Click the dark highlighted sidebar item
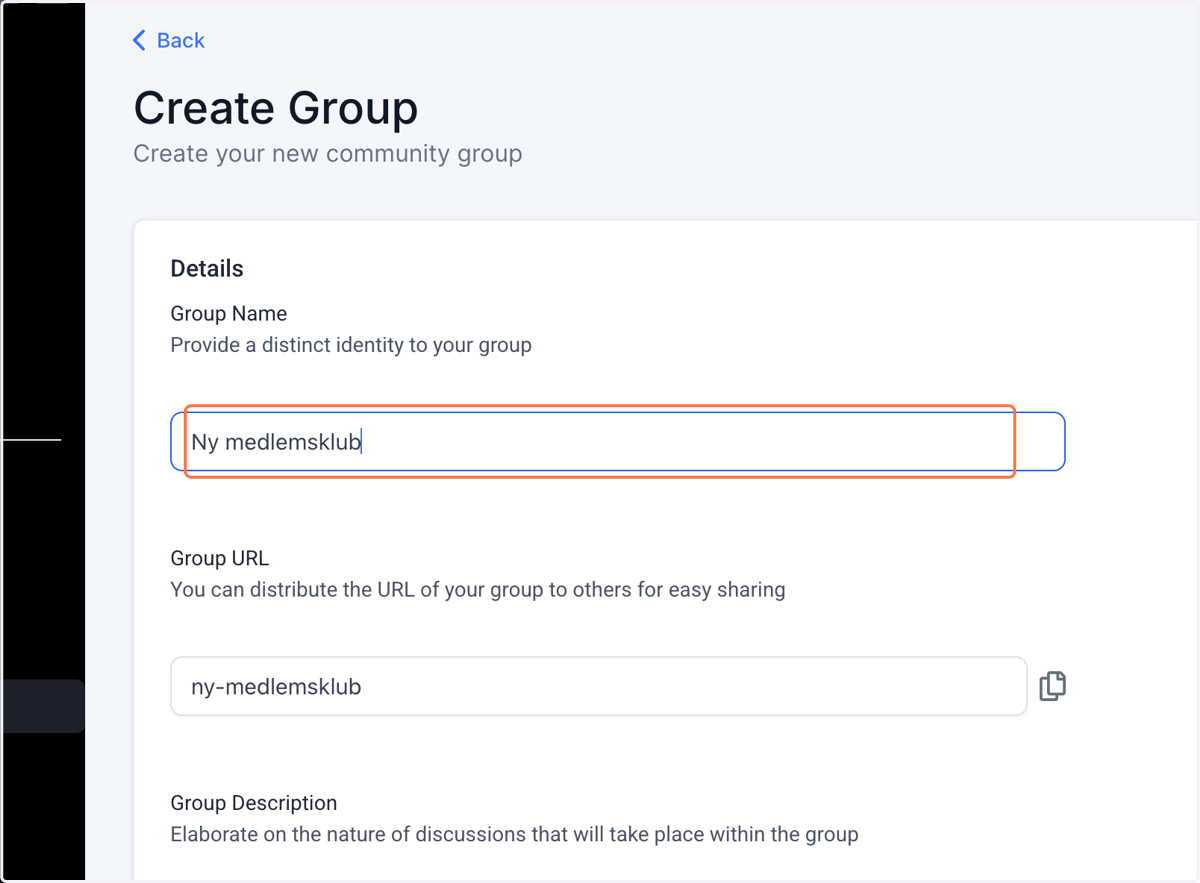The image size is (1200, 883). tap(42, 706)
